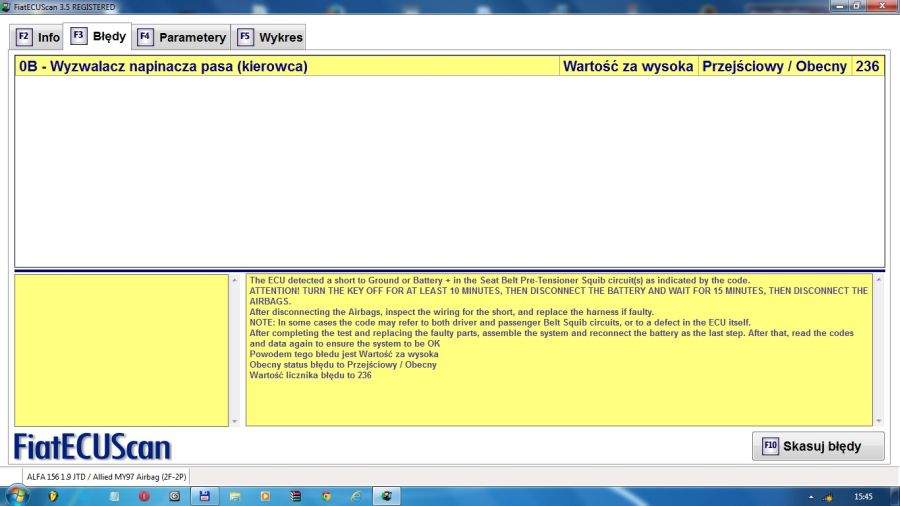Minimize the FiatECUScan window
The width and height of the screenshot is (900, 506).
(x=840, y=6)
